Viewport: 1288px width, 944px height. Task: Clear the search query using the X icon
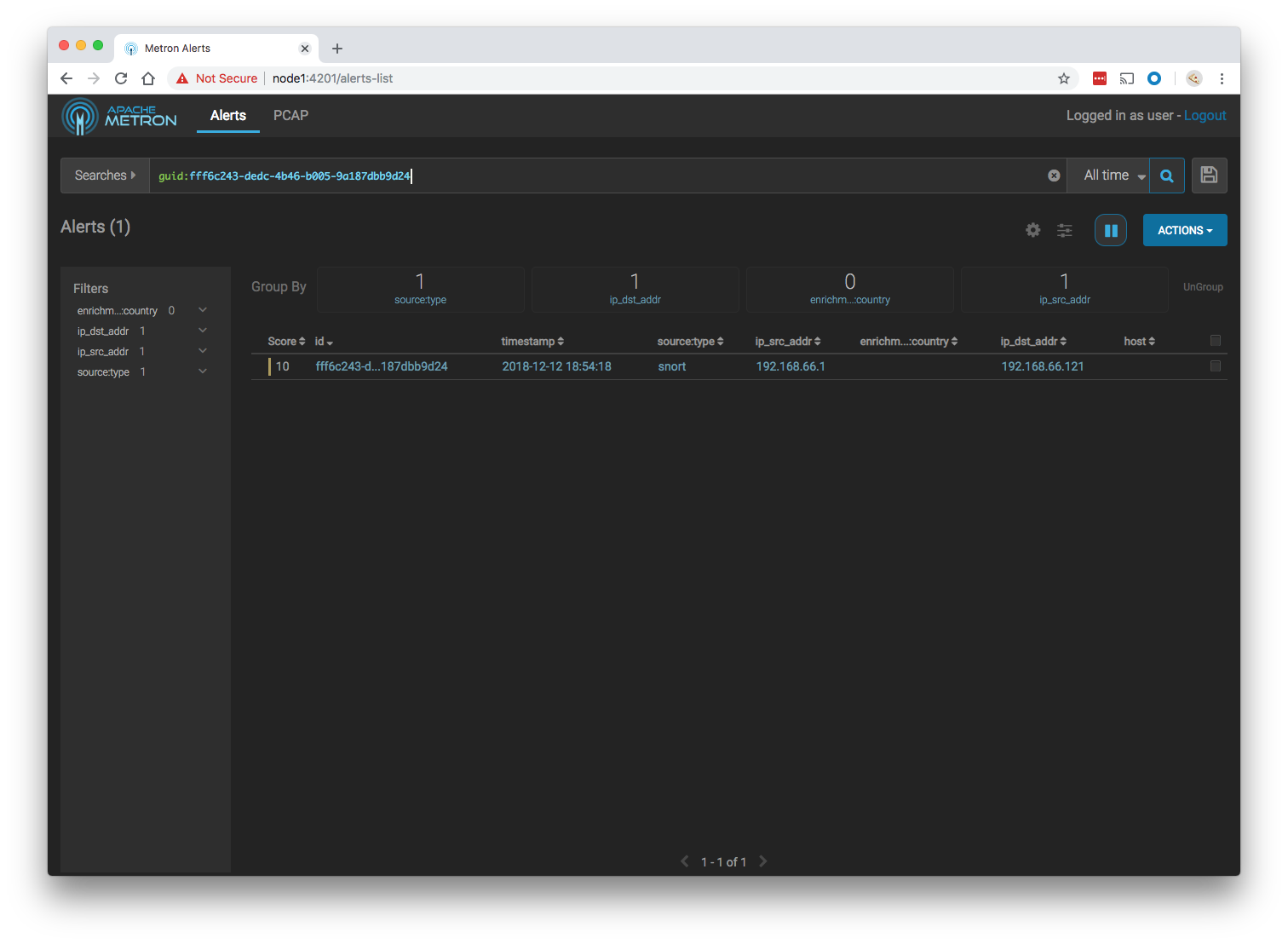point(1054,175)
